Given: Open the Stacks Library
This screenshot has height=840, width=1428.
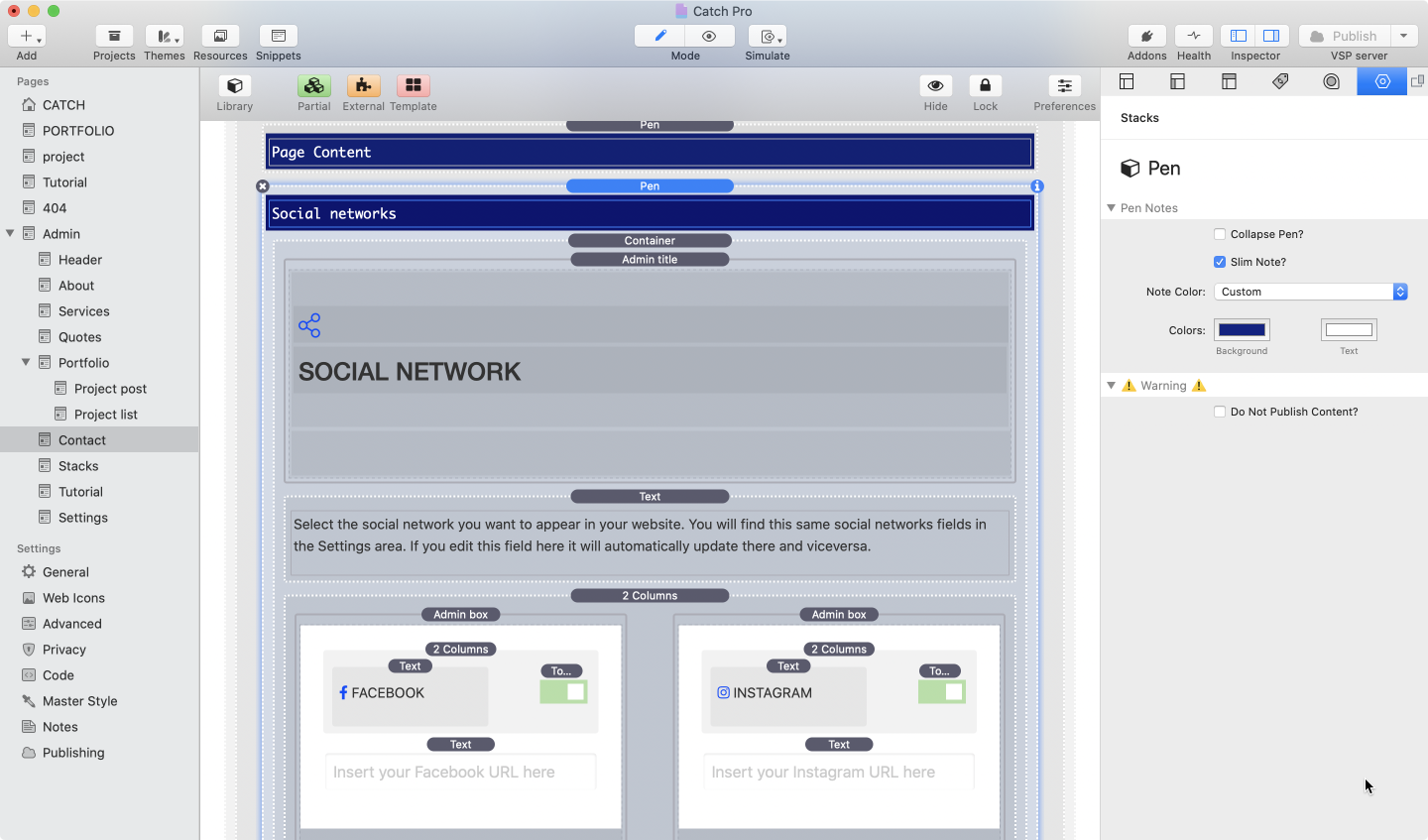Looking at the screenshot, I should pos(235,86).
